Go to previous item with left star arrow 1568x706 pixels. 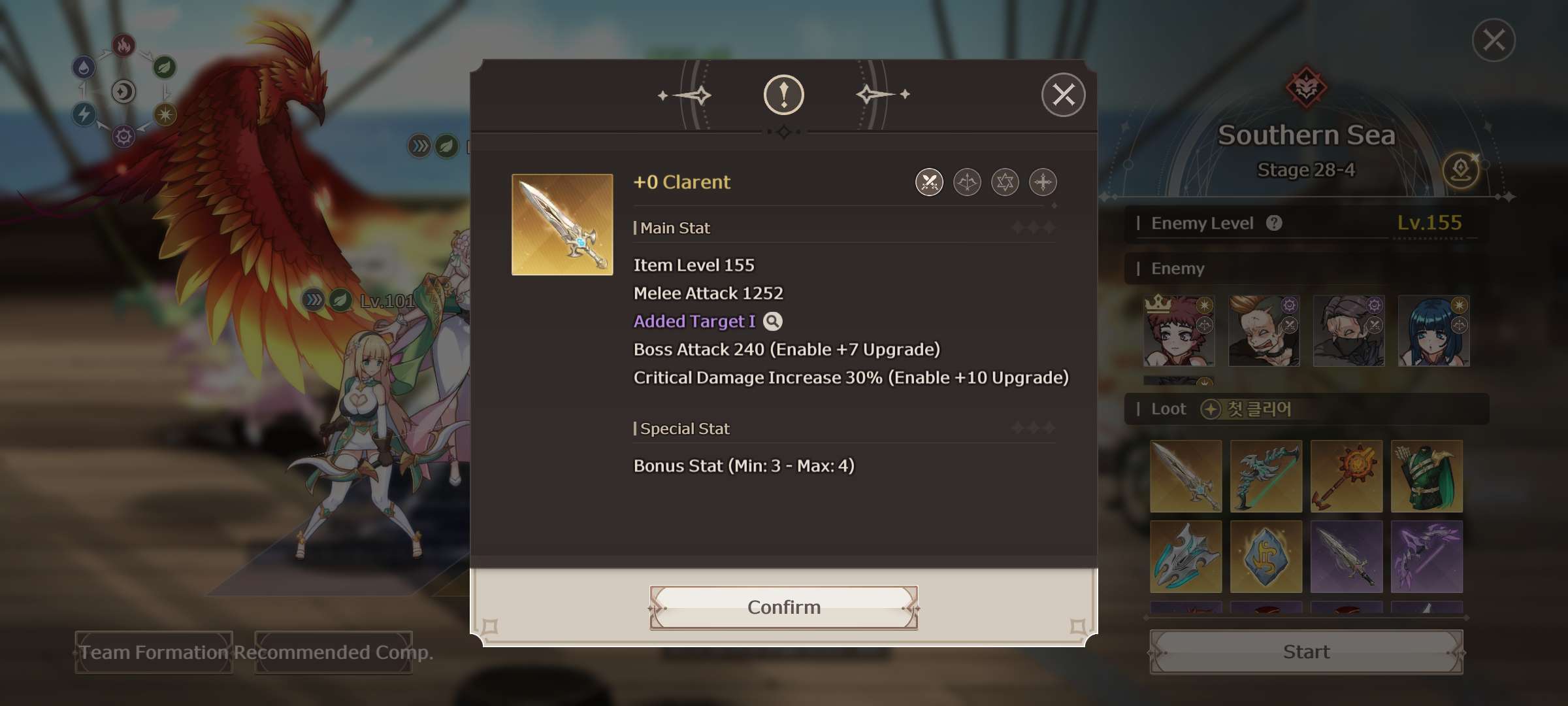click(686, 95)
